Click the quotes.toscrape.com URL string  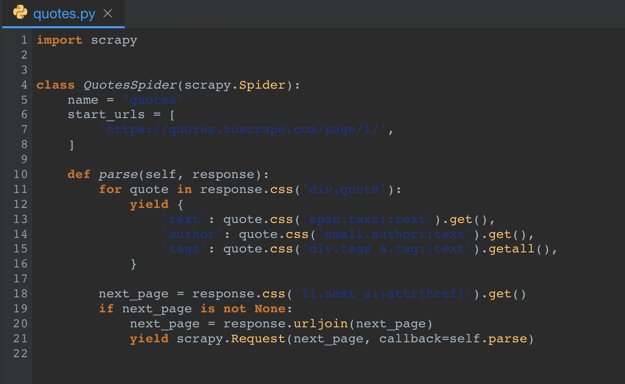[x=243, y=130]
